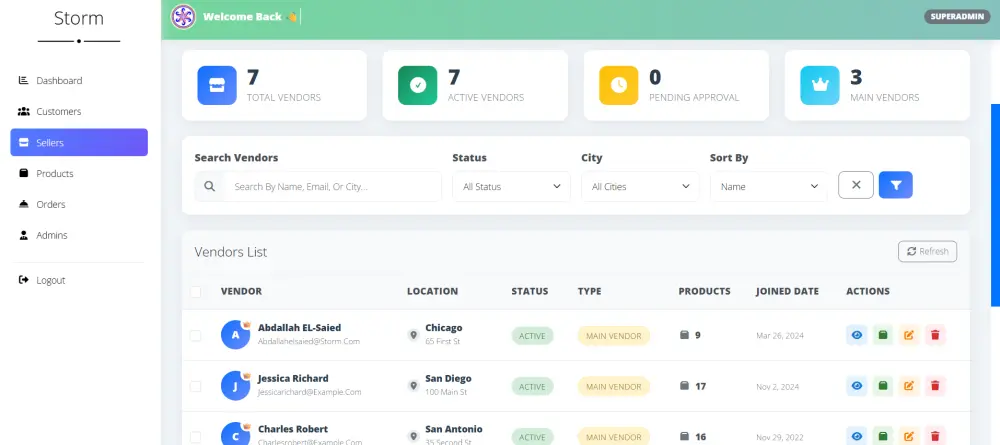Viewport: 1000px width, 445px height.
Task: Click Chicago location pin icon
Action: (413, 335)
